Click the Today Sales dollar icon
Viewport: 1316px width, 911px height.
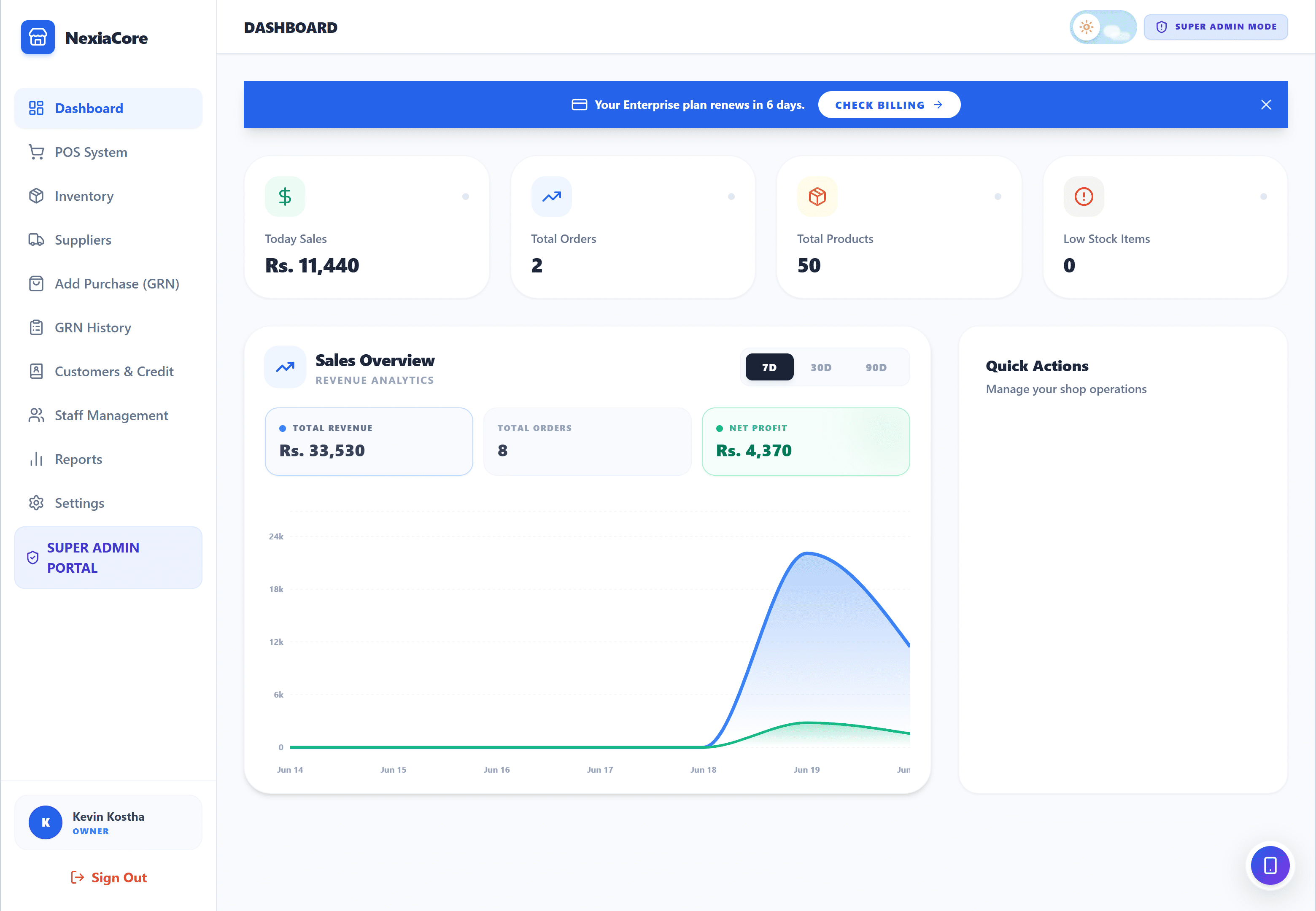click(285, 197)
